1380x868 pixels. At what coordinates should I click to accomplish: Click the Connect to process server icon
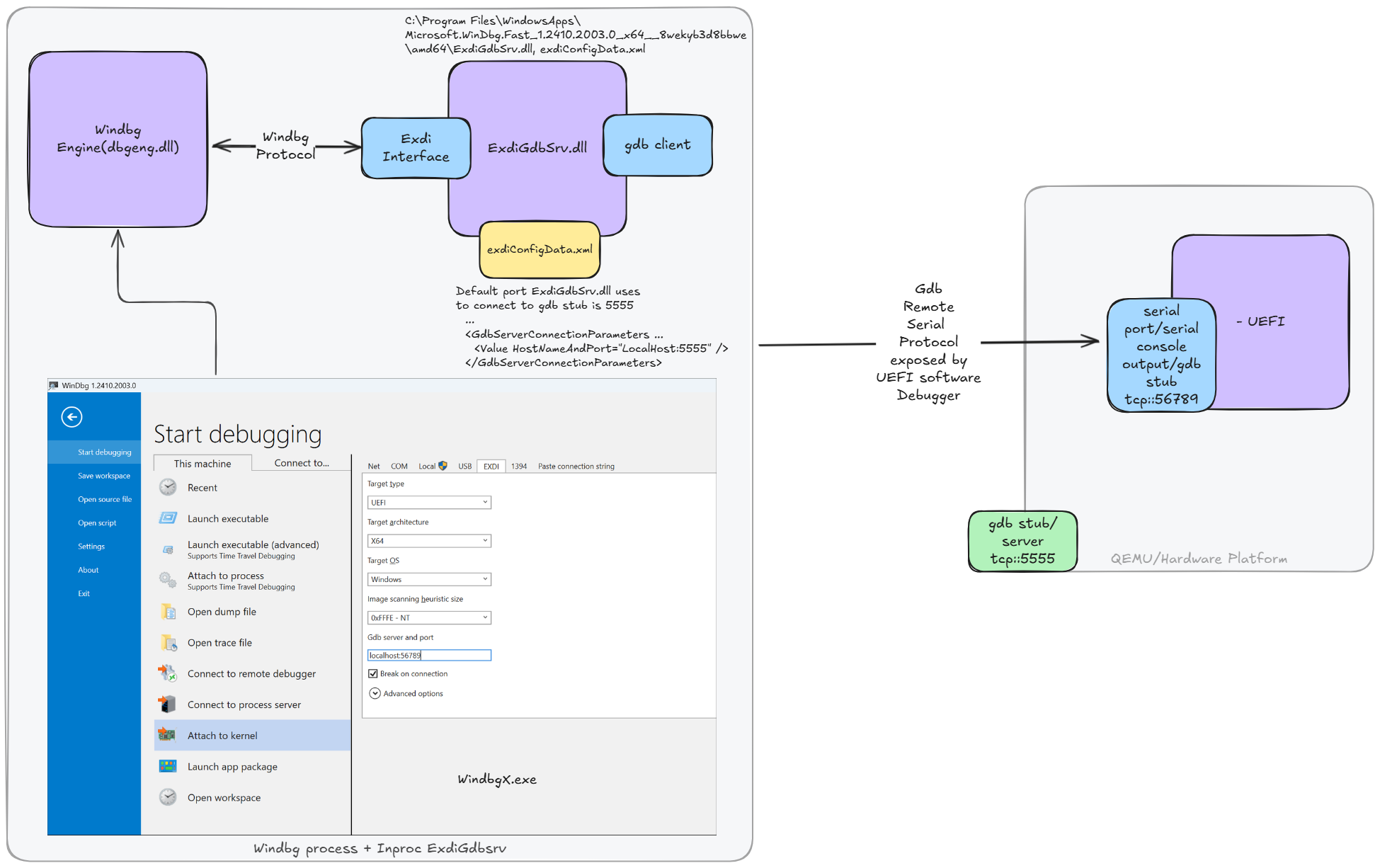tap(168, 704)
